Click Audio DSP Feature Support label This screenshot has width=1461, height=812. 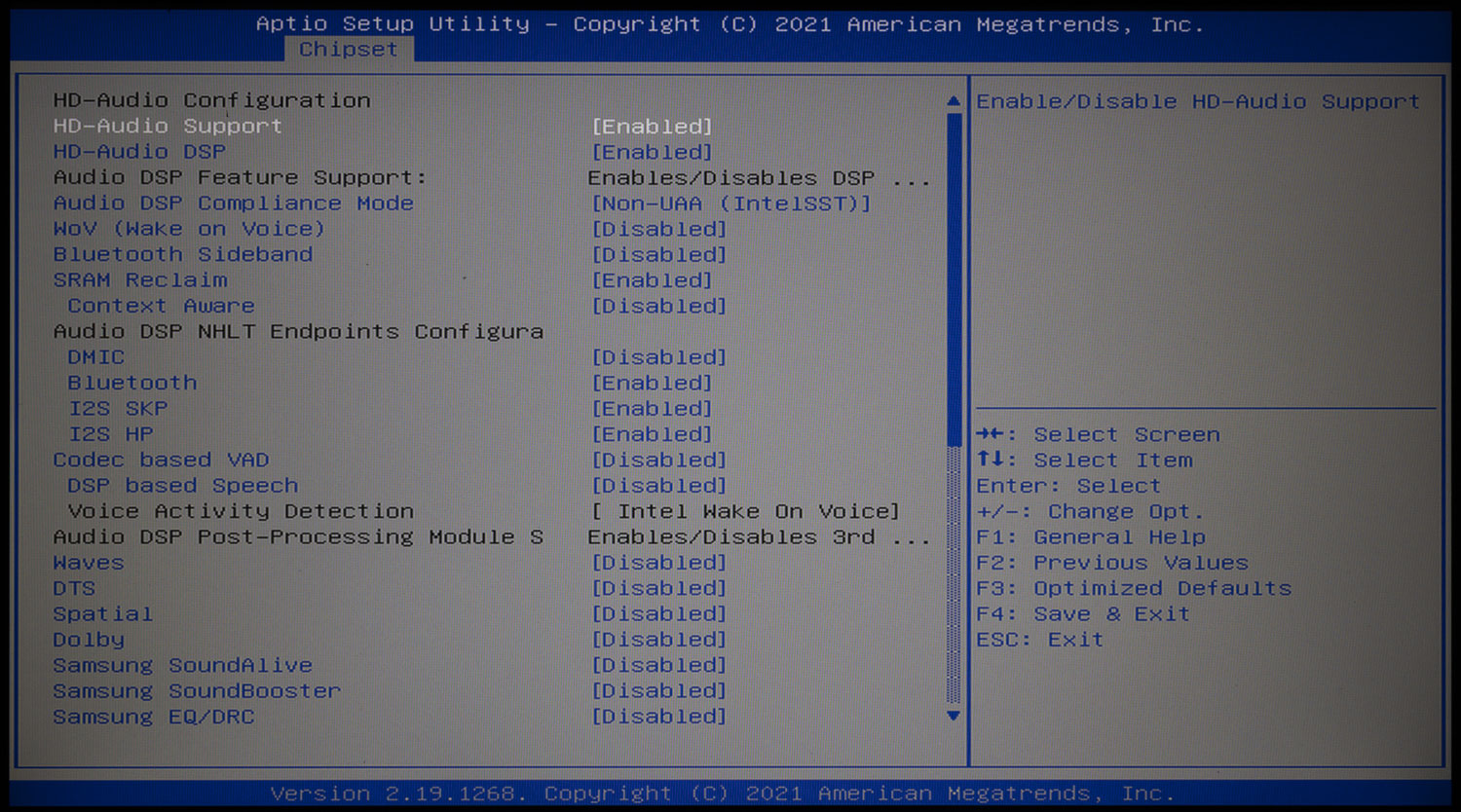[241, 177]
